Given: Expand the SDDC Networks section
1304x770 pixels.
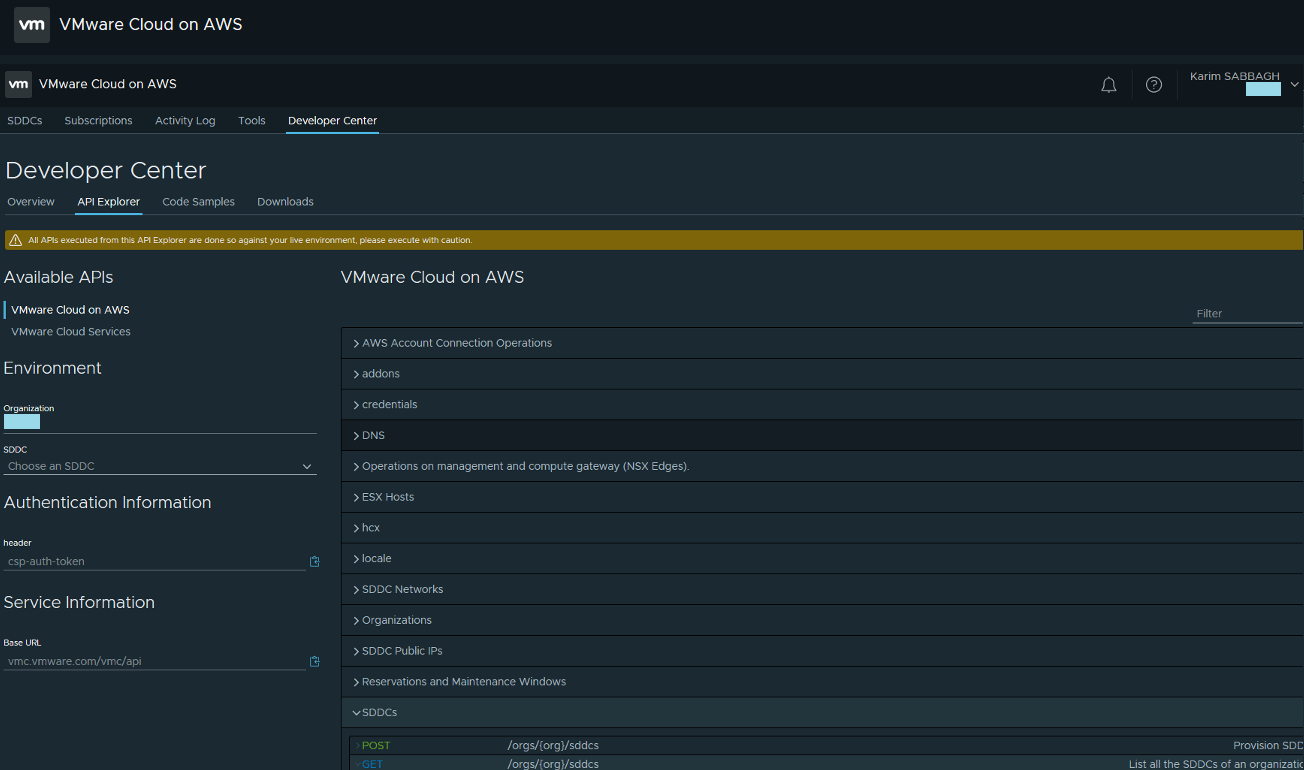Looking at the screenshot, I should point(402,590).
